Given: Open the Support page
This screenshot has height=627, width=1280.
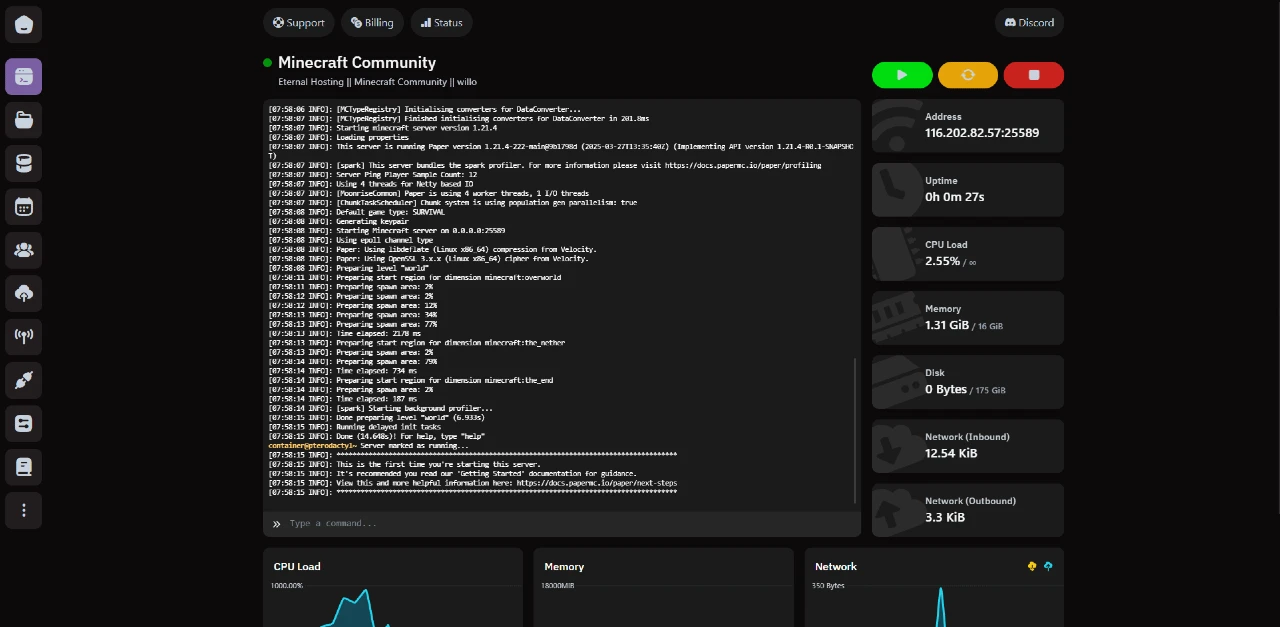Looking at the screenshot, I should (x=299, y=22).
